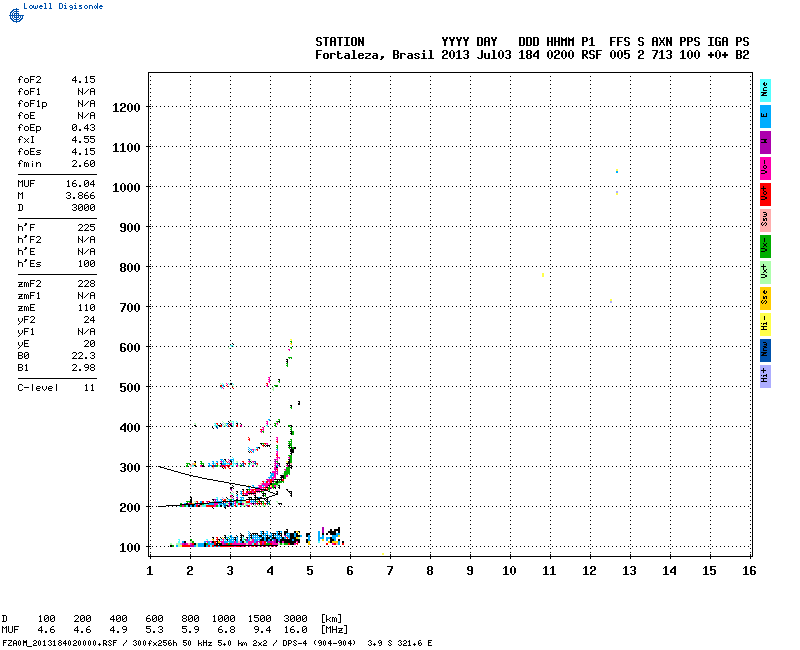Click the time 0200 in header

point(560,55)
